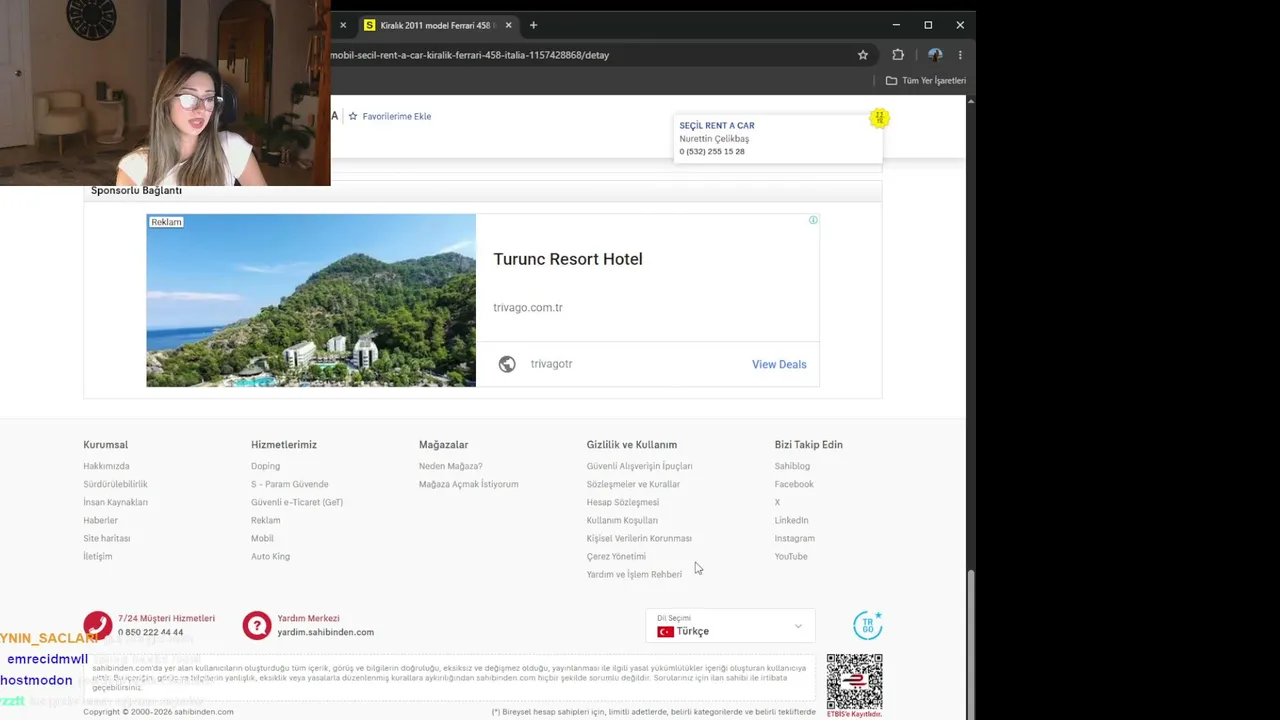Click the yellow badge next to seller card
The height and width of the screenshot is (720, 1280).
click(879, 118)
